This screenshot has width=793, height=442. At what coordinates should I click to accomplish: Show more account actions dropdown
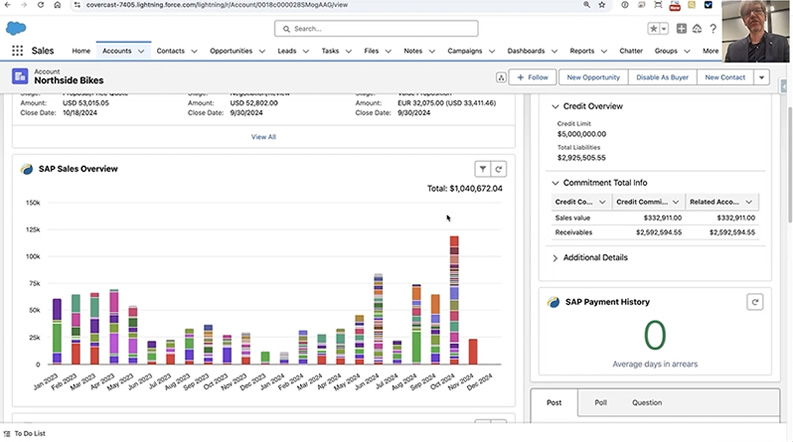tap(762, 77)
